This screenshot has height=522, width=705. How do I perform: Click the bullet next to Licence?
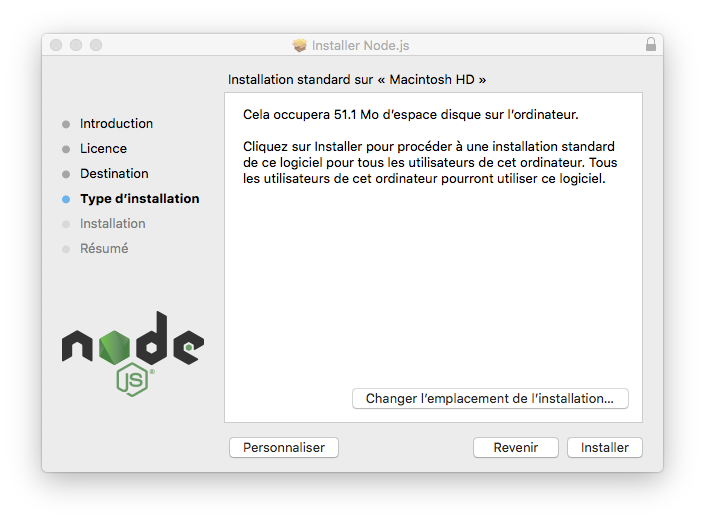[x=66, y=149]
